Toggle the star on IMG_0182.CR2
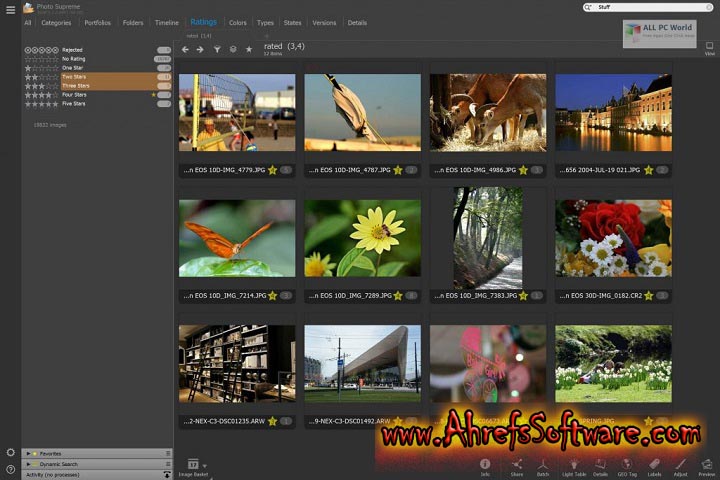 [648, 295]
